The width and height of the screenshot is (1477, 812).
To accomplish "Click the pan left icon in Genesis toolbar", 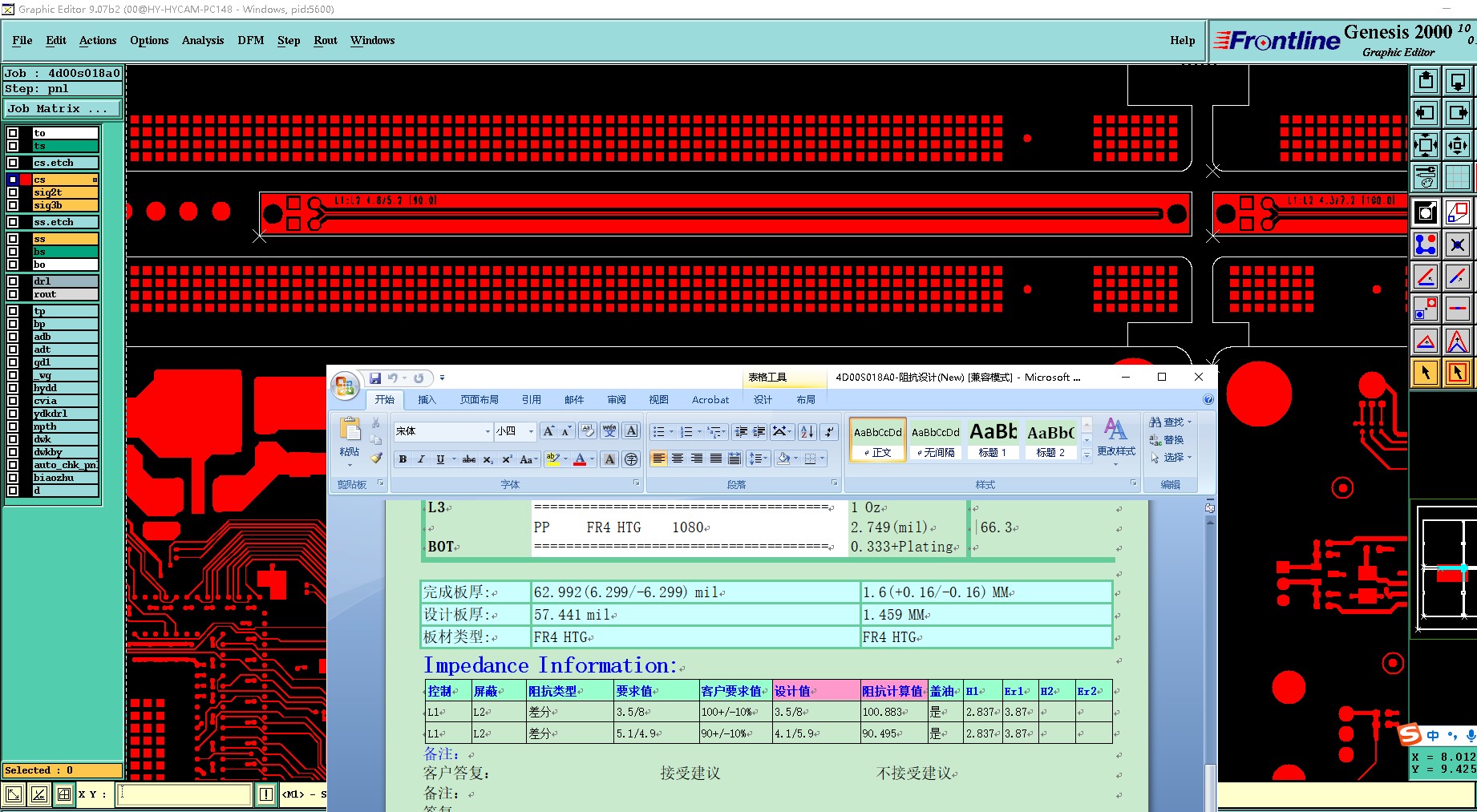I will [x=1426, y=113].
